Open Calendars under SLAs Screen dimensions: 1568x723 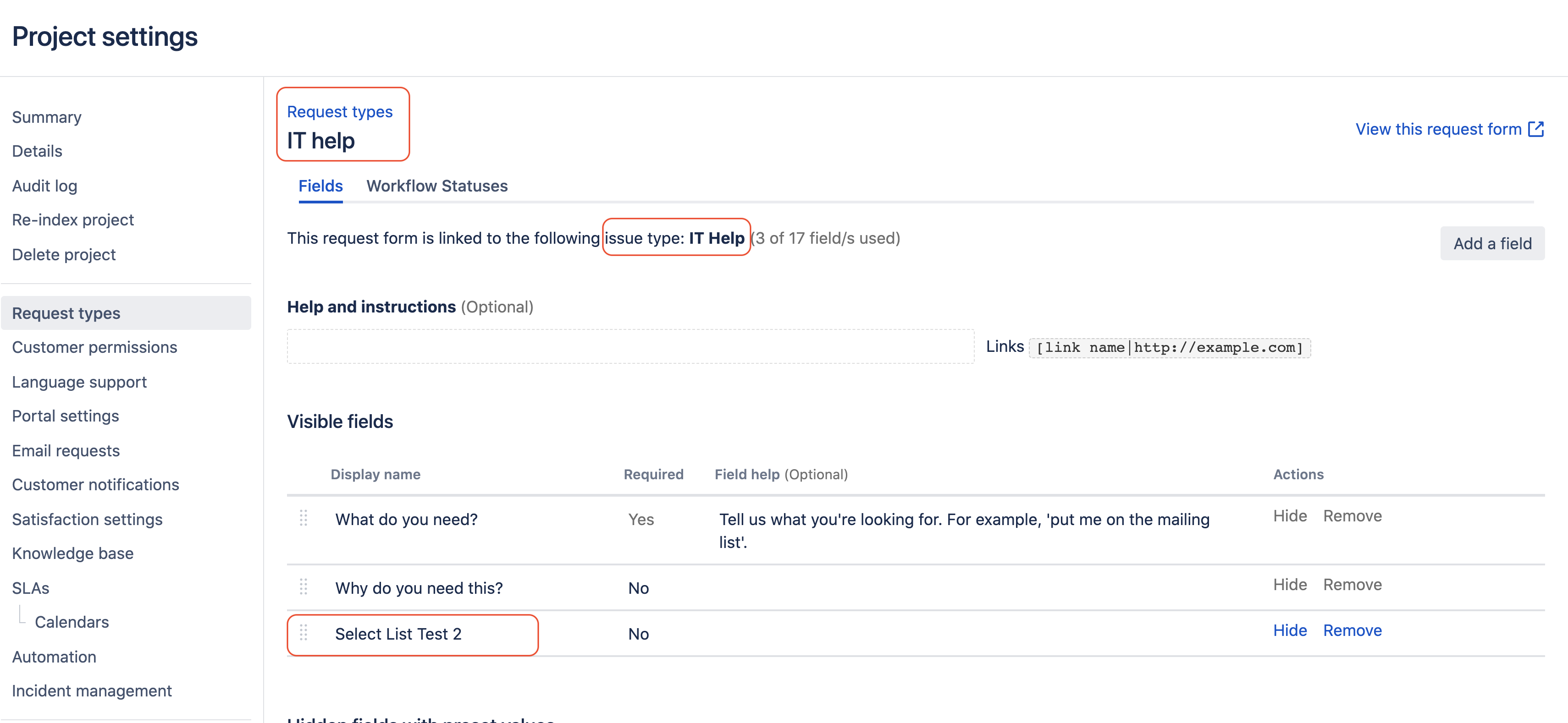[72, 622]
